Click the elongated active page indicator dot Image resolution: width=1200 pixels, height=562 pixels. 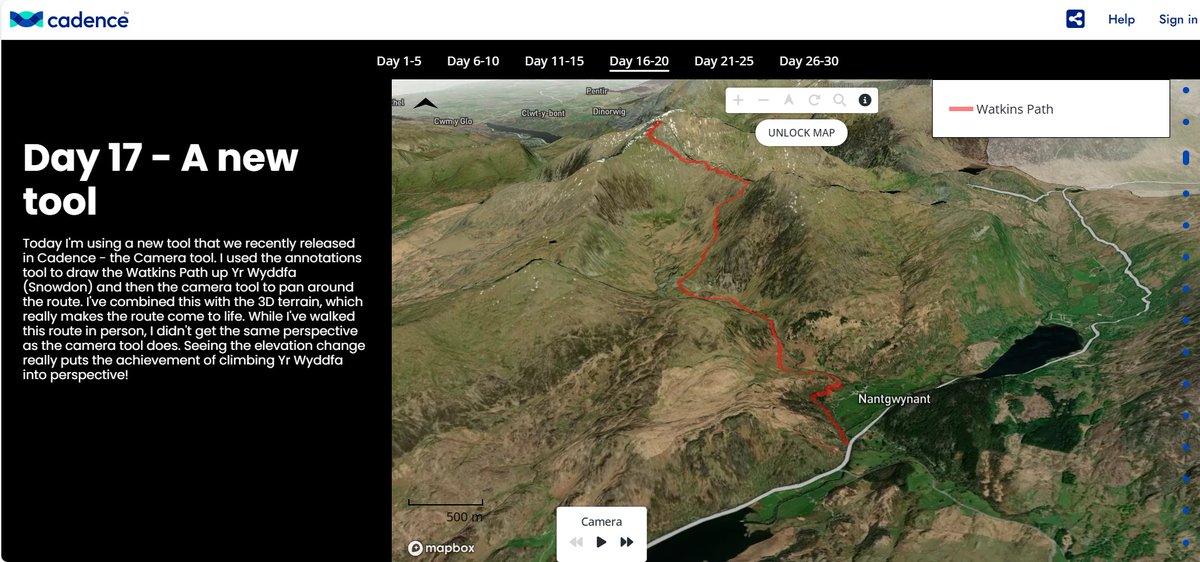click(1186, 157)
